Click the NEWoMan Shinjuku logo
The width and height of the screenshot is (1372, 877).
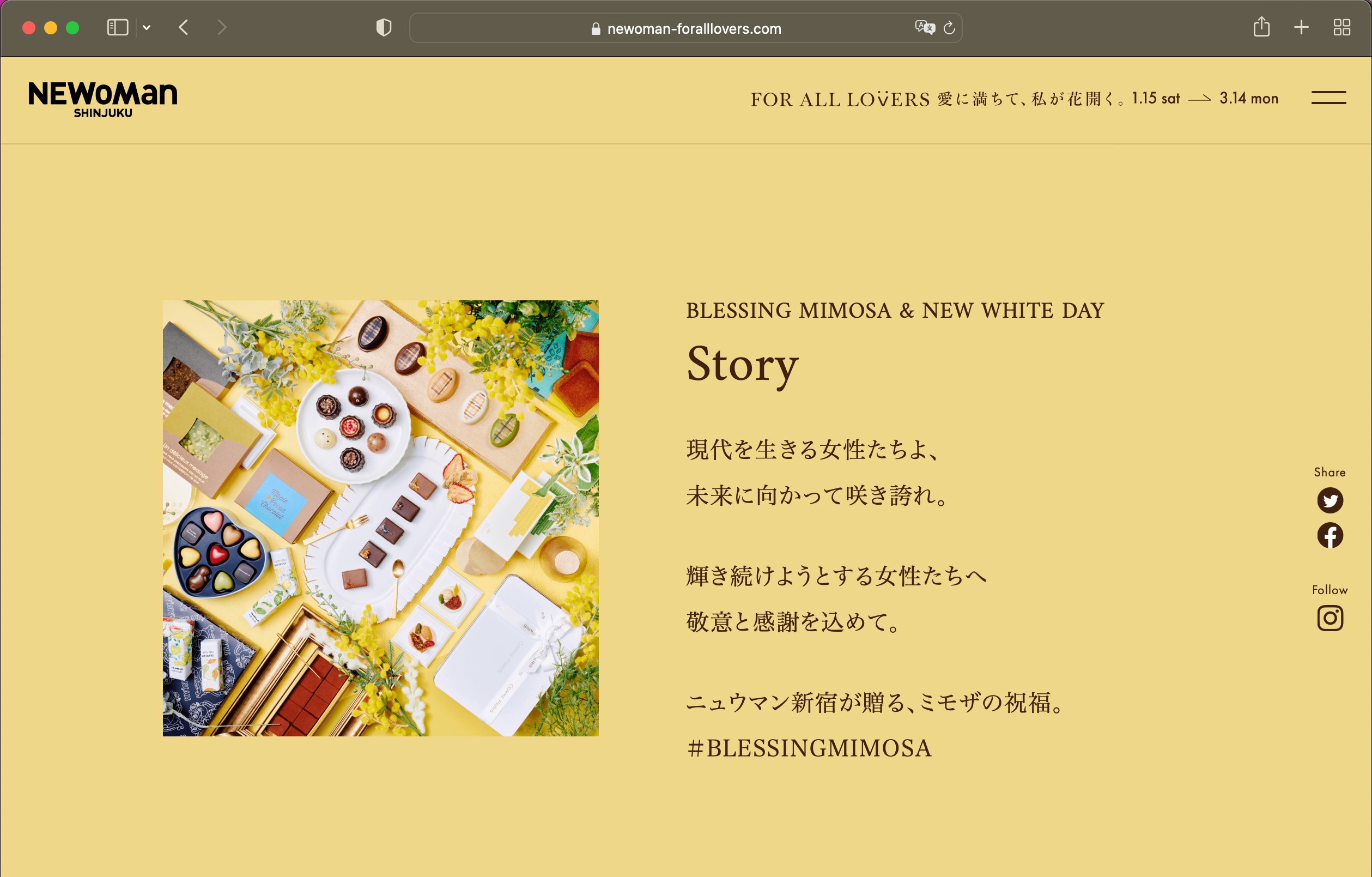[103, 99]
